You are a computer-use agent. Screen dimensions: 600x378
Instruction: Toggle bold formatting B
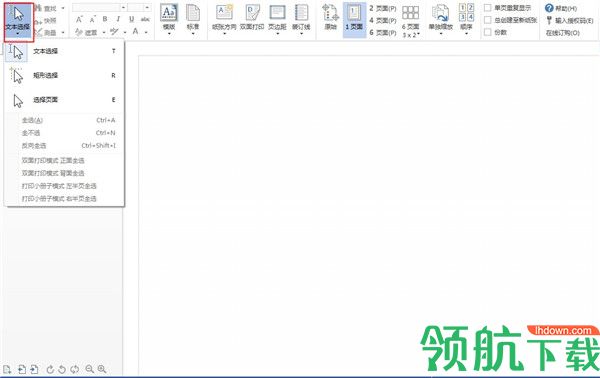point(105,19)
